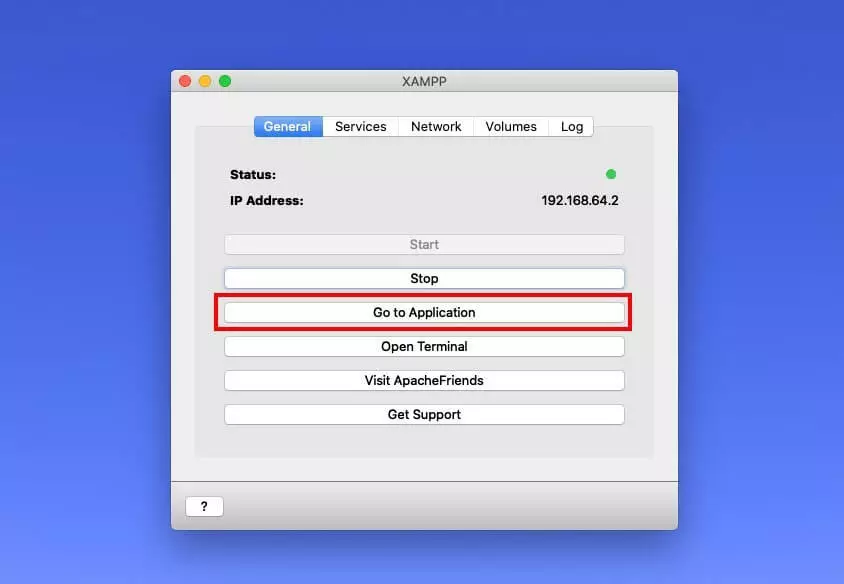Click Get Support
This screenshot has height=584, width=844.
click(424, 414)
